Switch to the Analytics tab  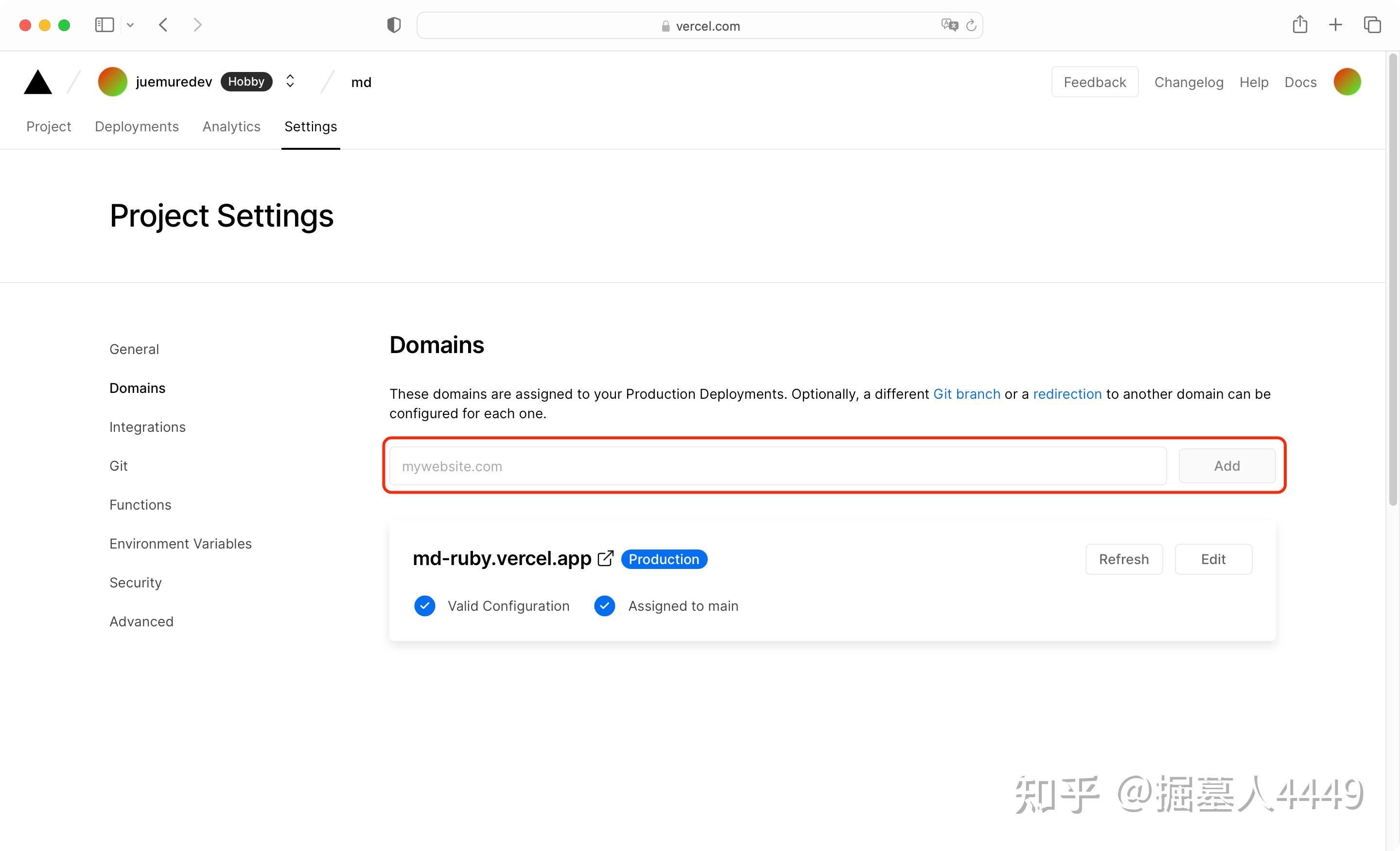(231, 126)
